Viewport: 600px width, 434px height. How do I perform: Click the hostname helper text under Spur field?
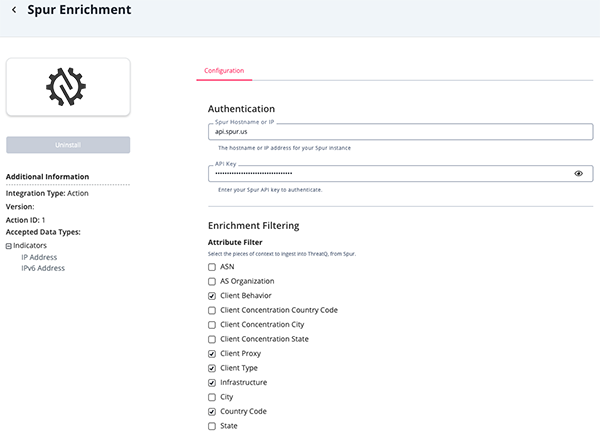click(284, 148)
